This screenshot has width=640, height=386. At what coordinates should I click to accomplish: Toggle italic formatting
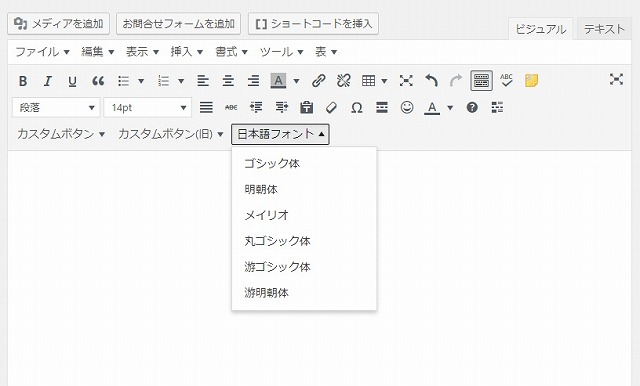[x=48, y=81]
